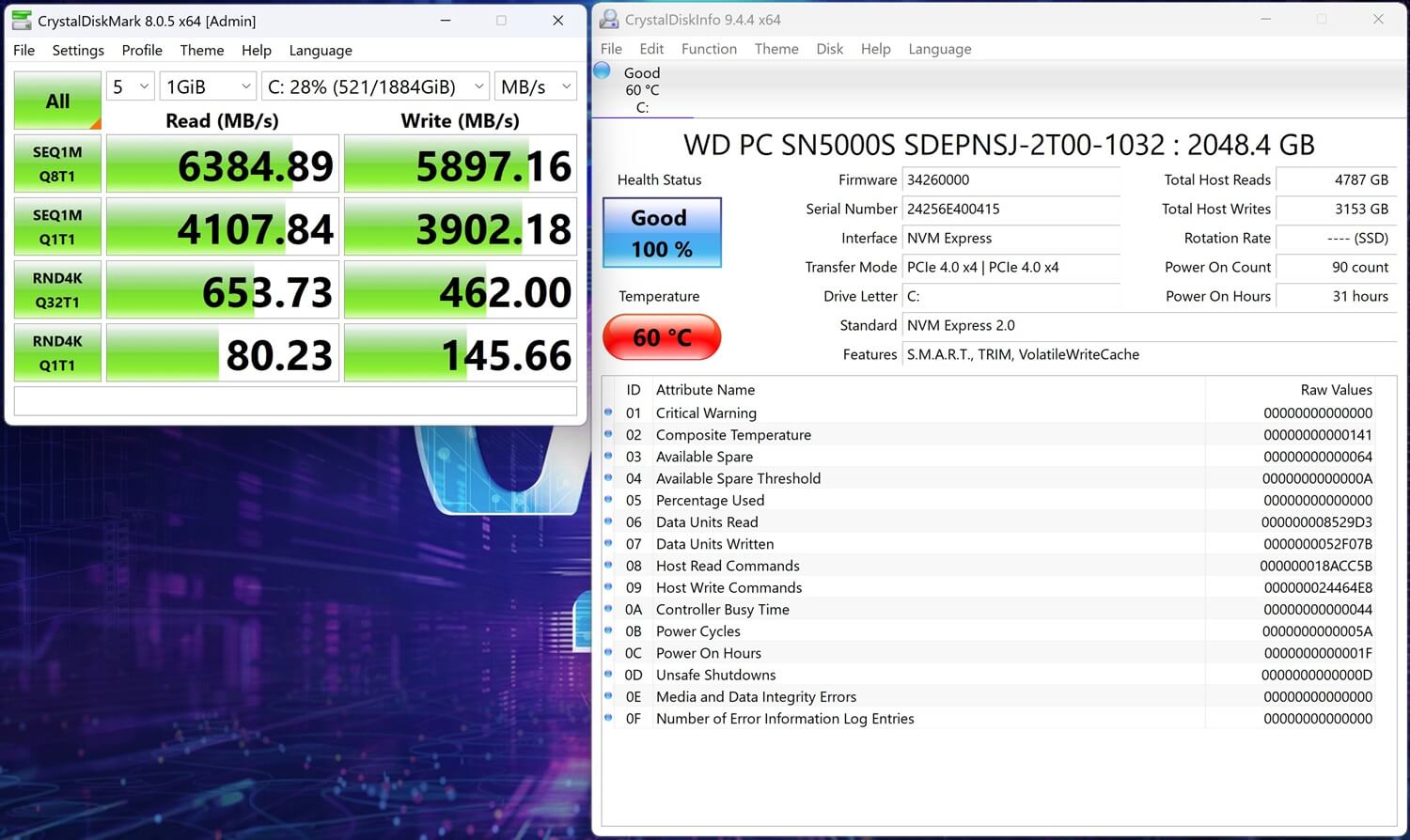
Task: Click the 5897.16 write result bar
Action: [x=461, y=163]
